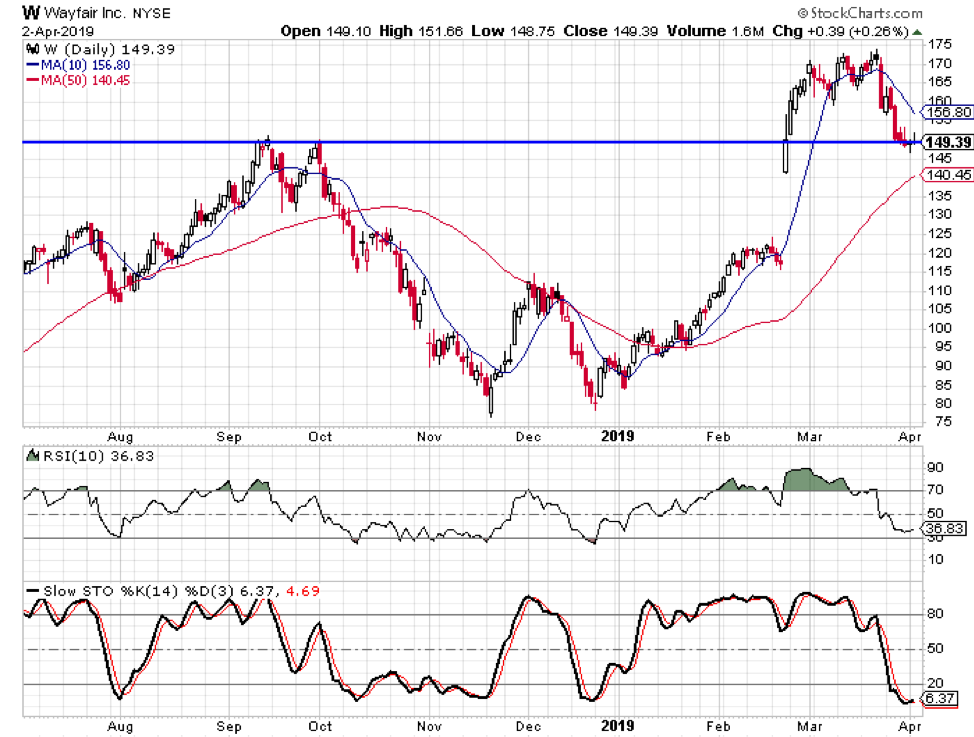Click the Slow STO %K(14) %D(3) label
The image size is (974, 737).
point(139,591)
